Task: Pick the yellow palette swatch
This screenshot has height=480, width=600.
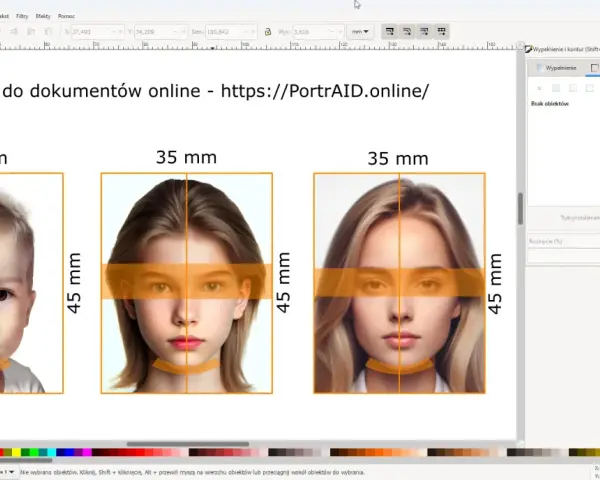Action: coord(16,452)
